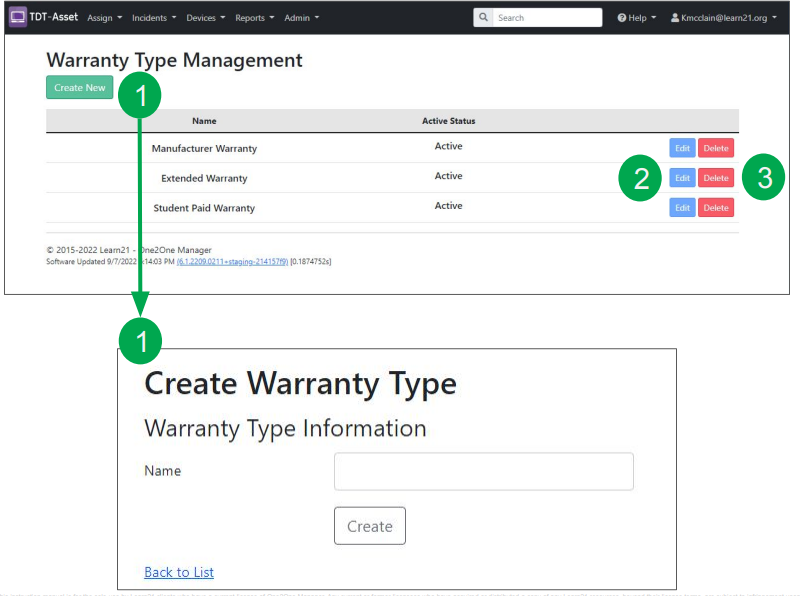Image resolution: width=800 pixels, height=596 pixels.
Task: Click Active status of Student Paid Warranty
Action: click(x=448, y=206)
